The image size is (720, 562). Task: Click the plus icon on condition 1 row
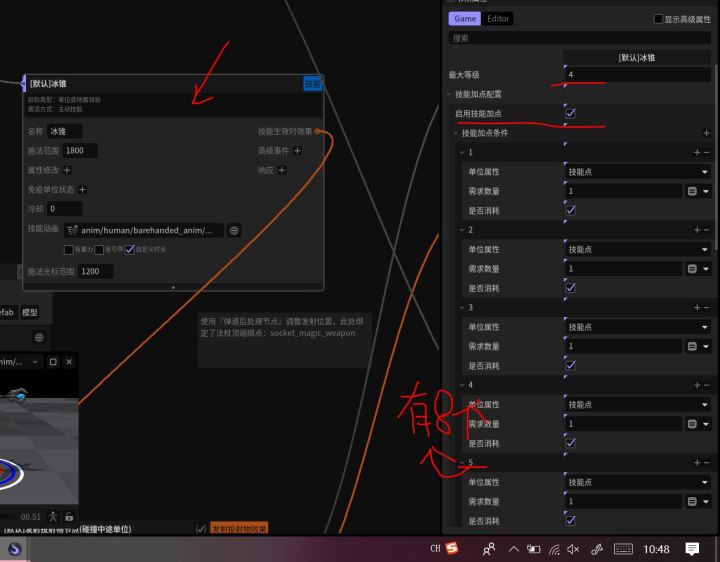pyautogui.click(x=697, y=152)
